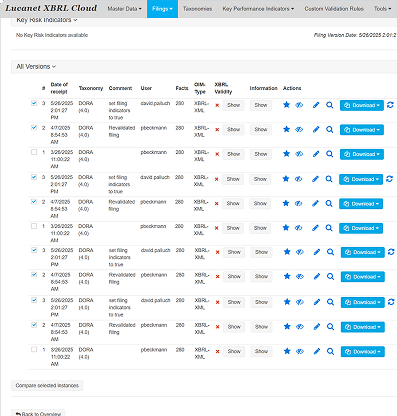Click the star icon in the first row
The image size is (397, 416).
pos(286,105)
